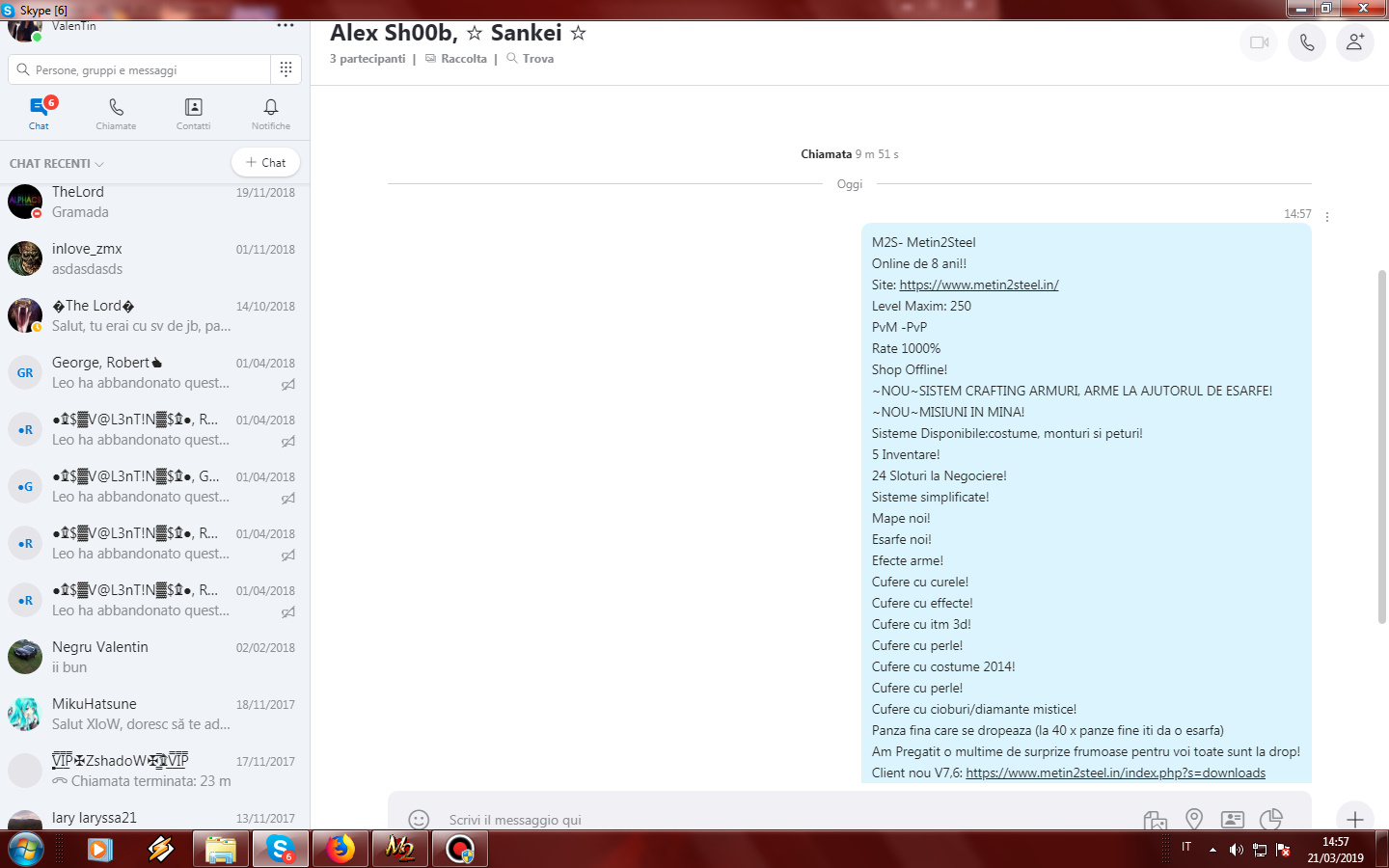The image size is (1389, 868).
Task: Click the ValenTin profile avatar
Action: (x=24, y=29)
